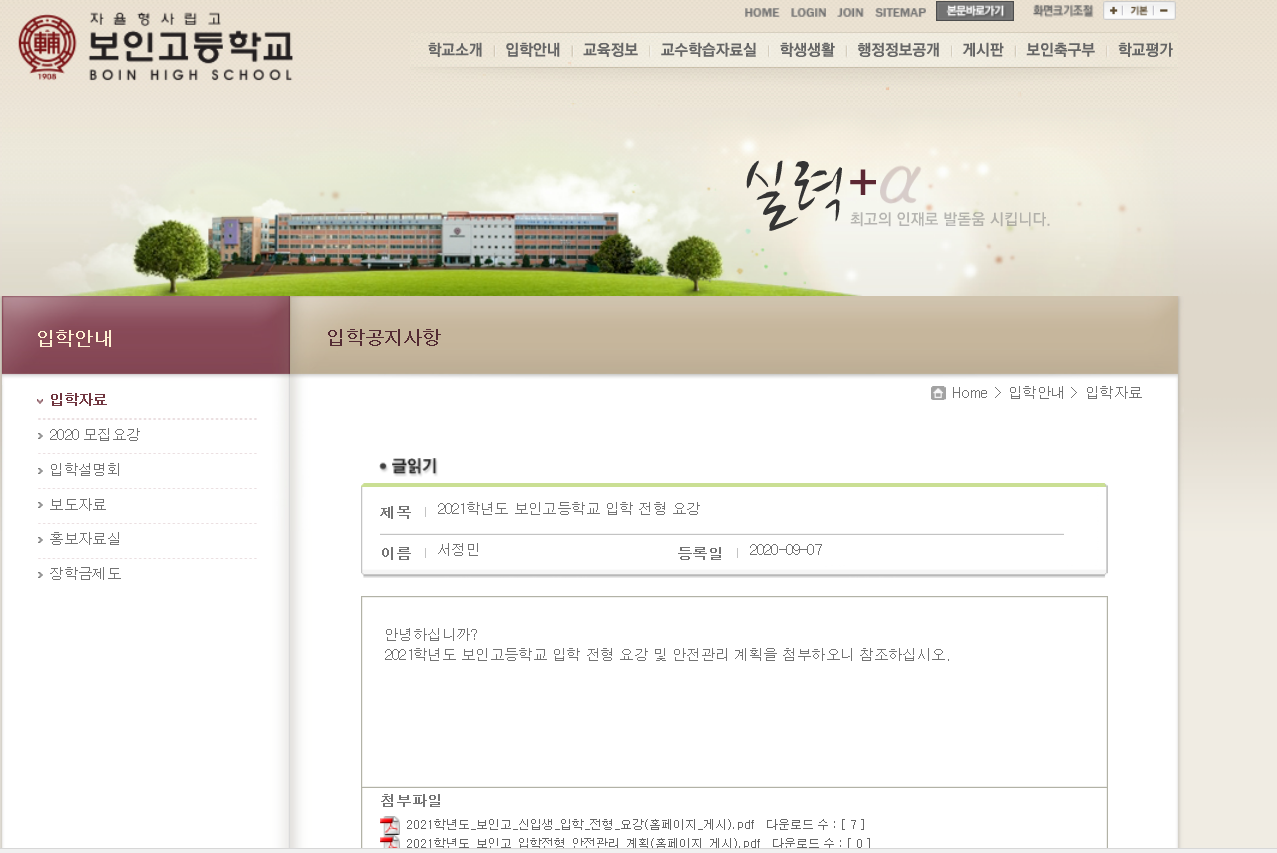Reset screen size with 기본 button
1277x853 pixels.
click(1138, 11)
